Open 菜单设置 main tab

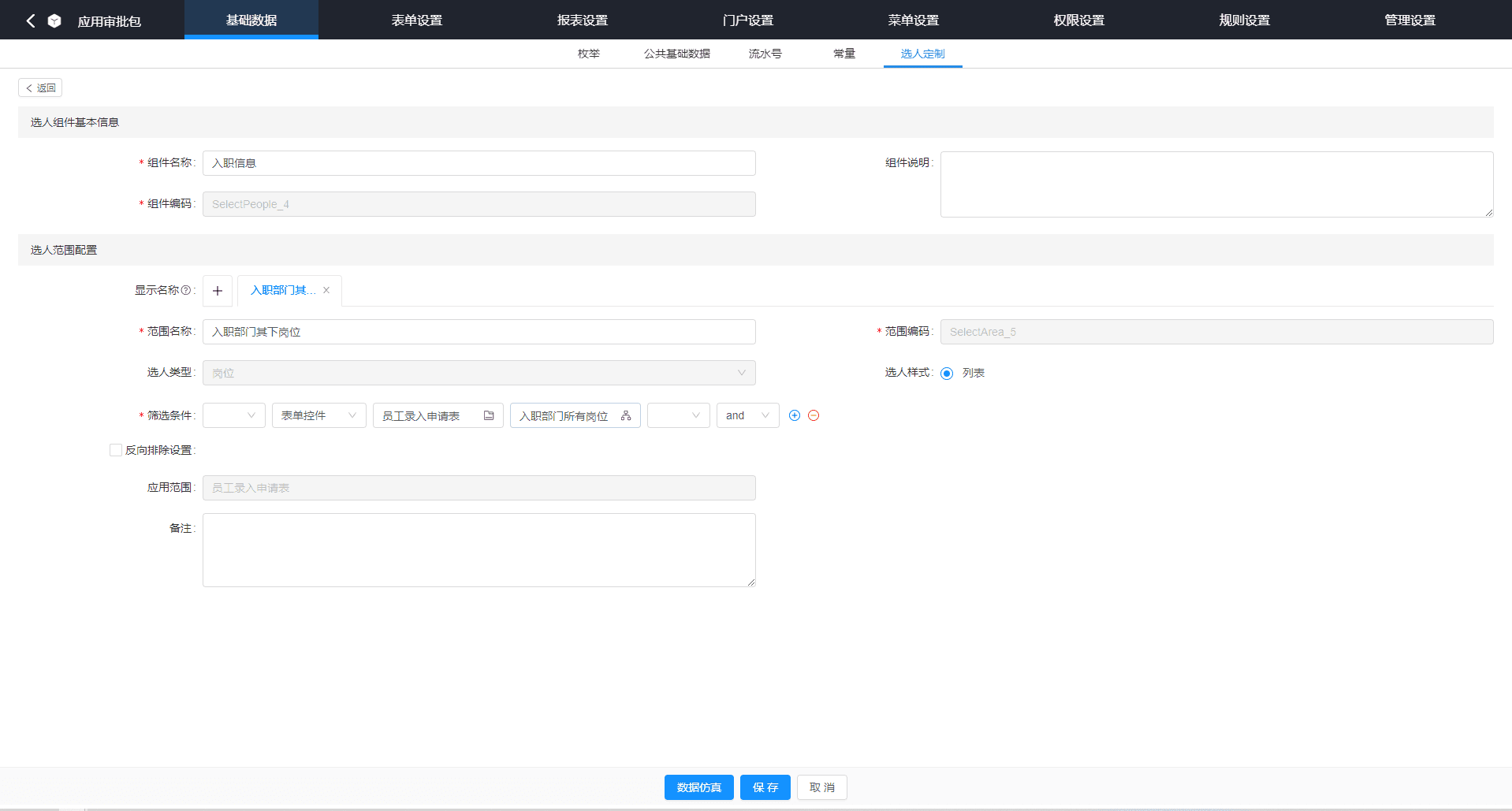[x=914, y=20]
